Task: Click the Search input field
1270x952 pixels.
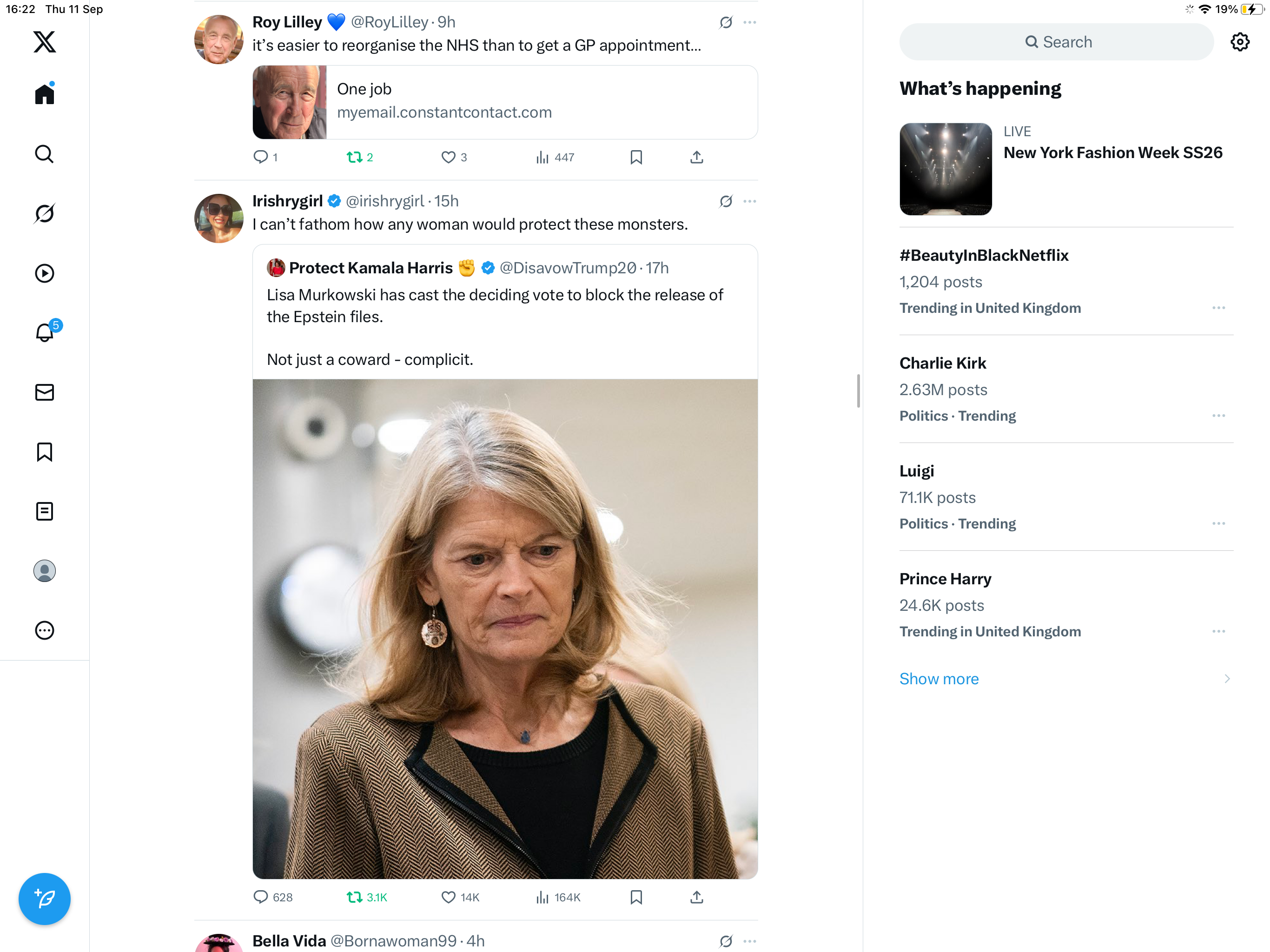Action: 1057,42
